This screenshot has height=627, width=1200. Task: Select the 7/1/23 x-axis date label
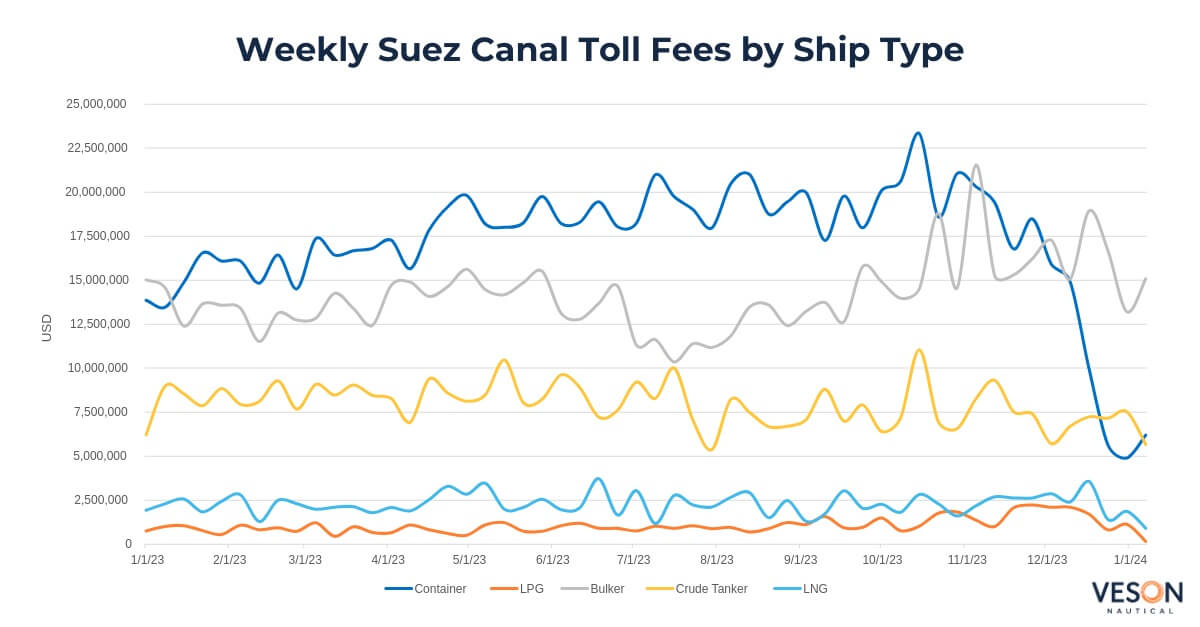click(633, 561)
